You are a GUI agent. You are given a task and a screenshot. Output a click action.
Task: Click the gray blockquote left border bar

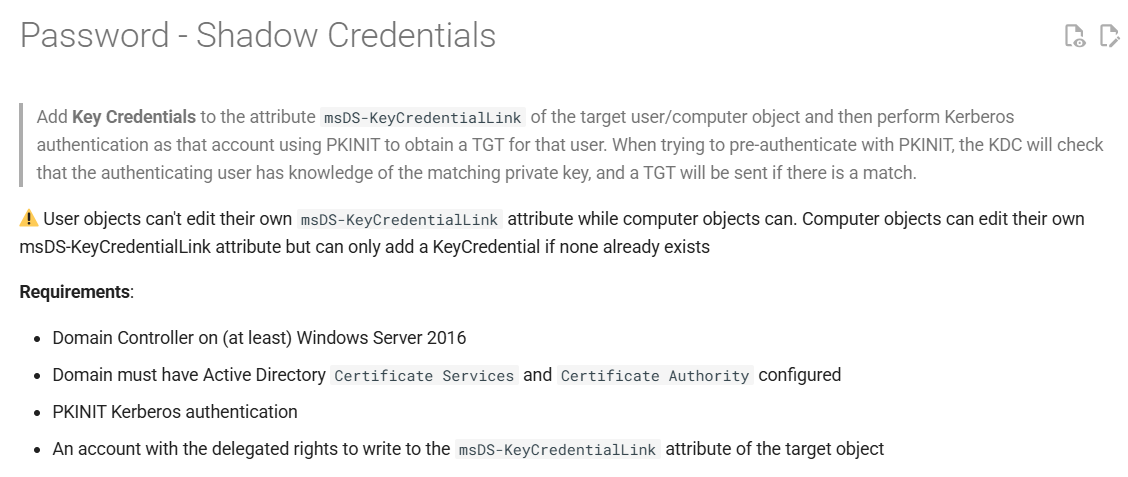click(x=21, y=145)
